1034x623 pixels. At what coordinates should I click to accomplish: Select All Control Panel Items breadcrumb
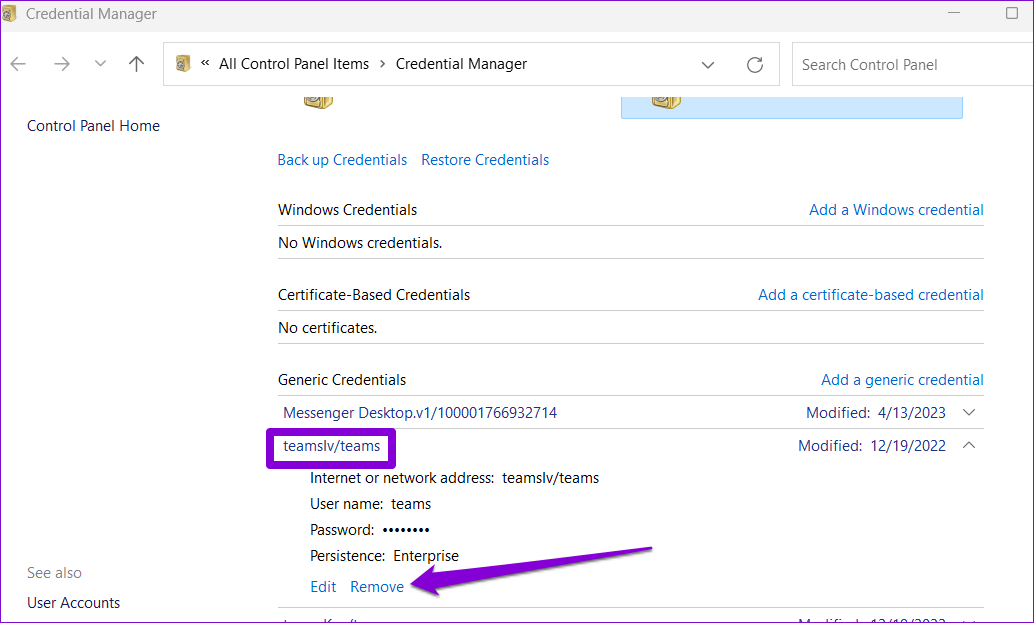294,64
